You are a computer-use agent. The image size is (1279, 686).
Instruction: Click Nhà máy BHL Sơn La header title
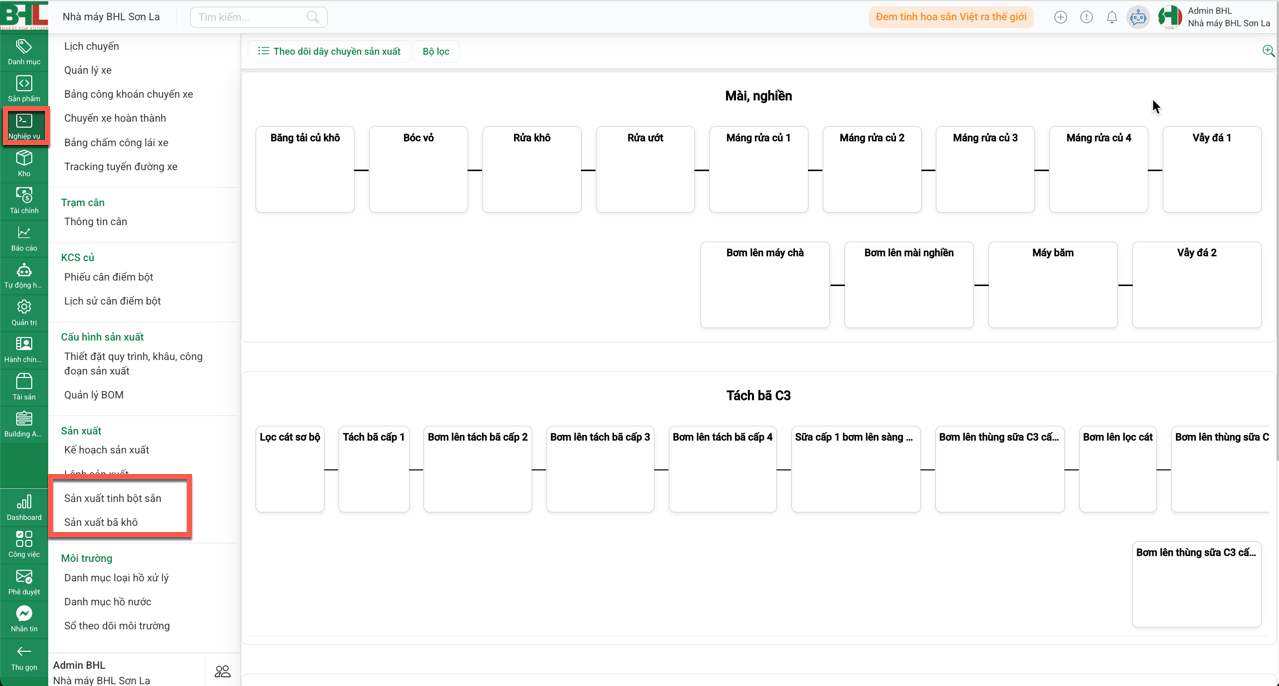click(x=111, y=17)
